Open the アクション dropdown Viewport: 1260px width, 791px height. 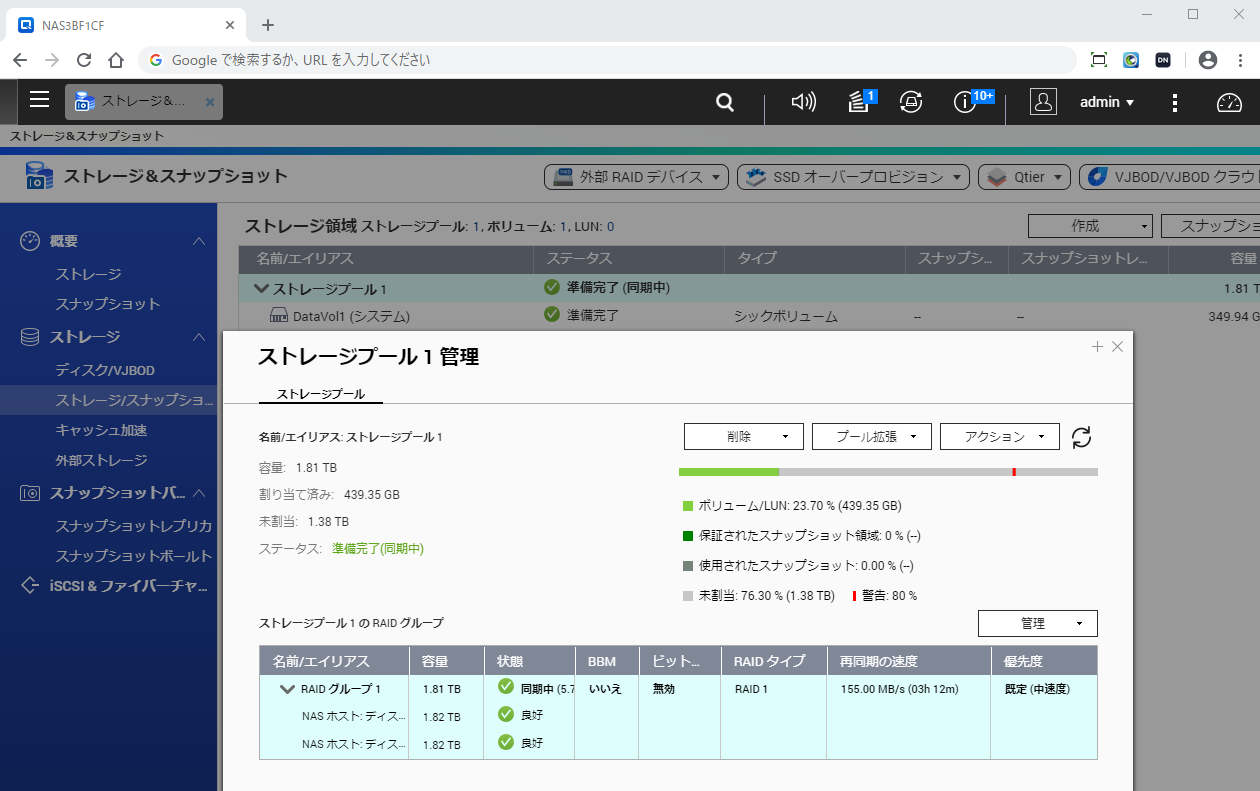(x=999, y=437)
